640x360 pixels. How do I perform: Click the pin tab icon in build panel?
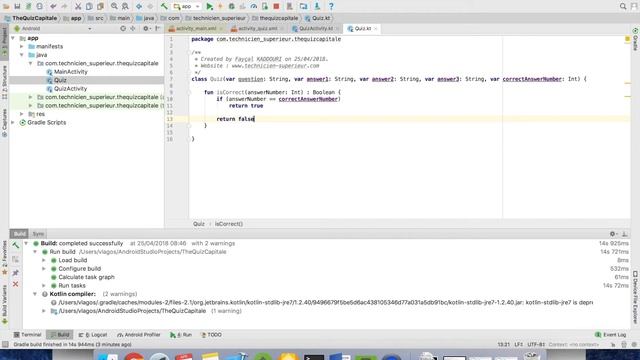pyautogui.click(x=16, y=273)
